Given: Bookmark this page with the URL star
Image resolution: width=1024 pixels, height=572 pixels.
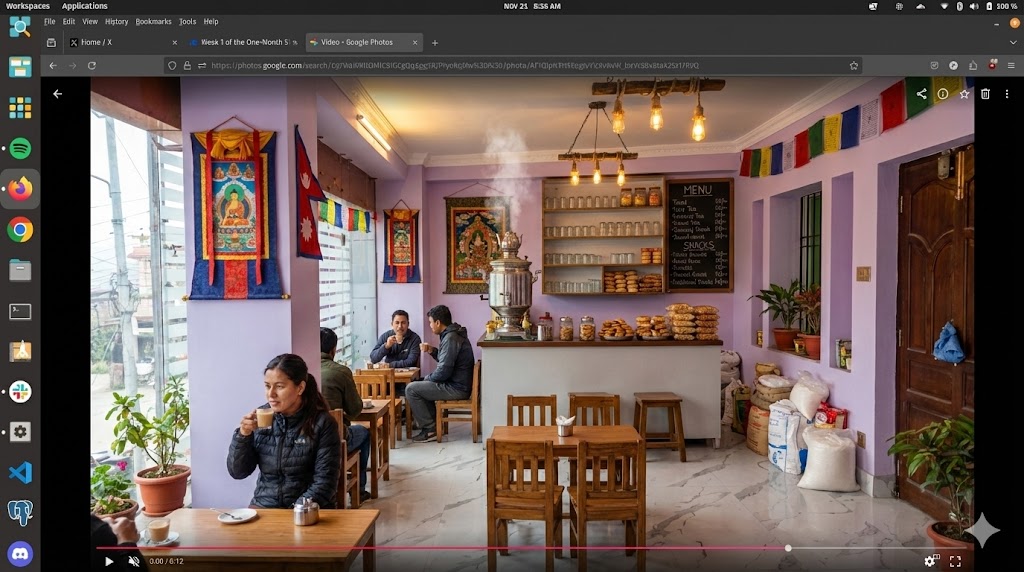Looking at the screenshot, I should (854, 65).
